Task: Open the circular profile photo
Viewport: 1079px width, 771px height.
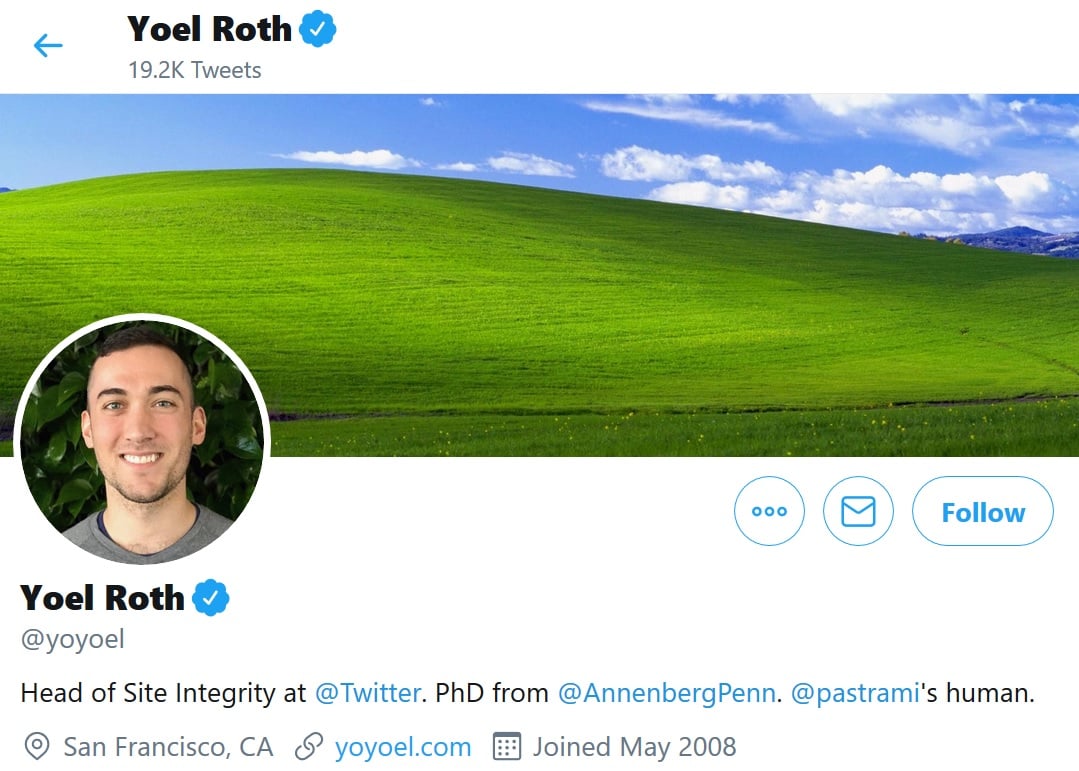Action: pyautogui.click(x=142, y=440)
